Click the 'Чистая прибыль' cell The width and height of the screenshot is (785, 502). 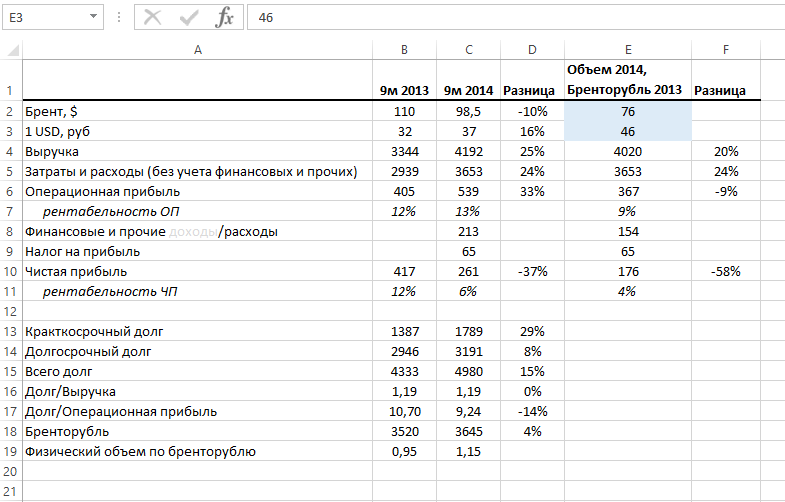198,271
